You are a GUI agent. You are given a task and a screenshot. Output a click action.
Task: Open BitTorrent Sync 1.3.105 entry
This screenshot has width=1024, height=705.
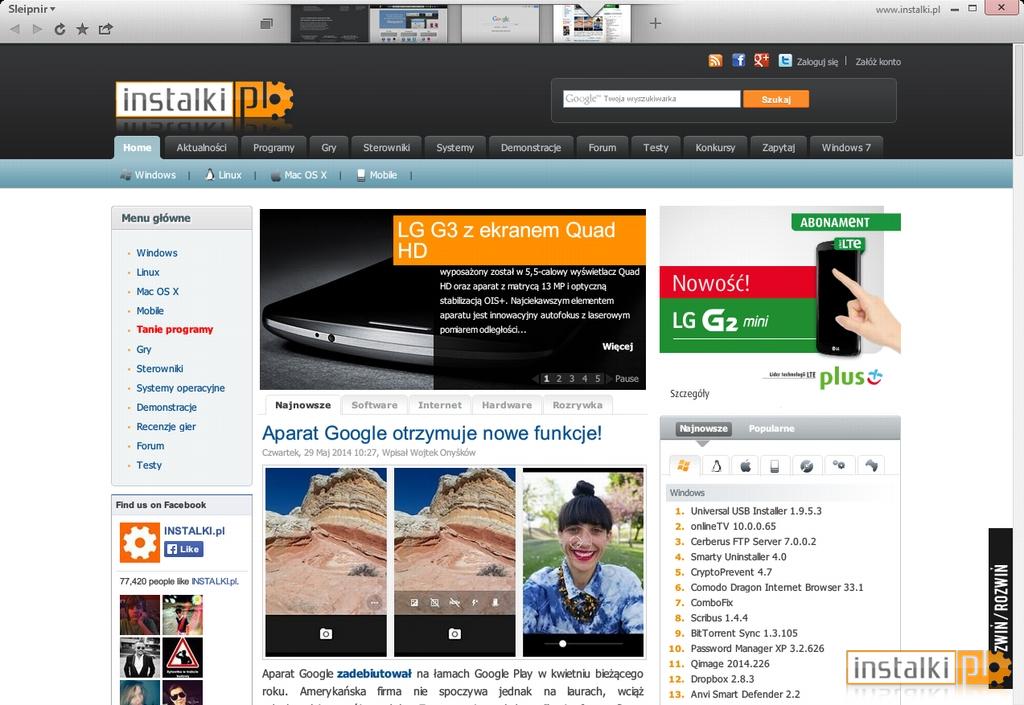744,633
